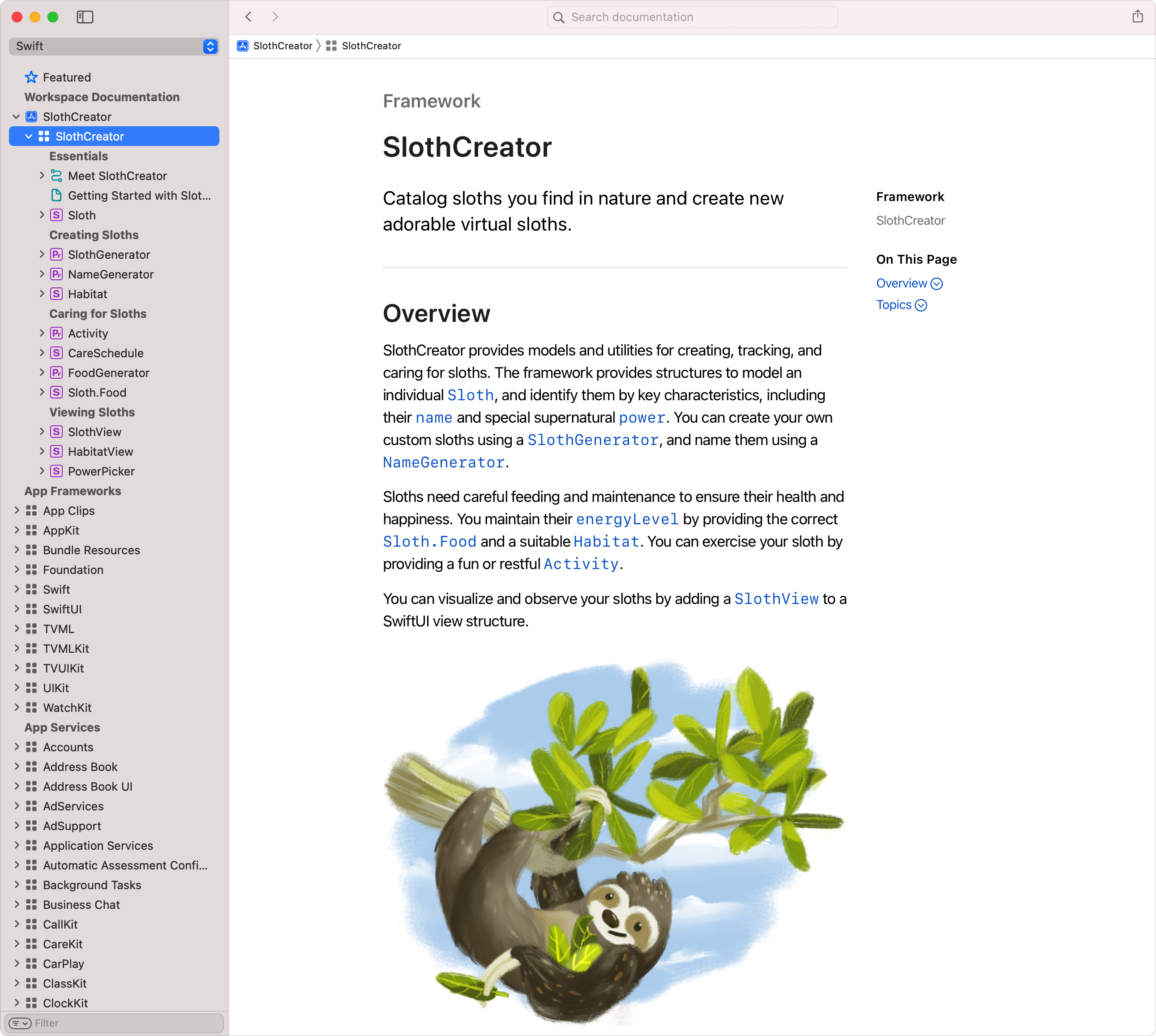Click the back navigation arrow

point(248,17)
